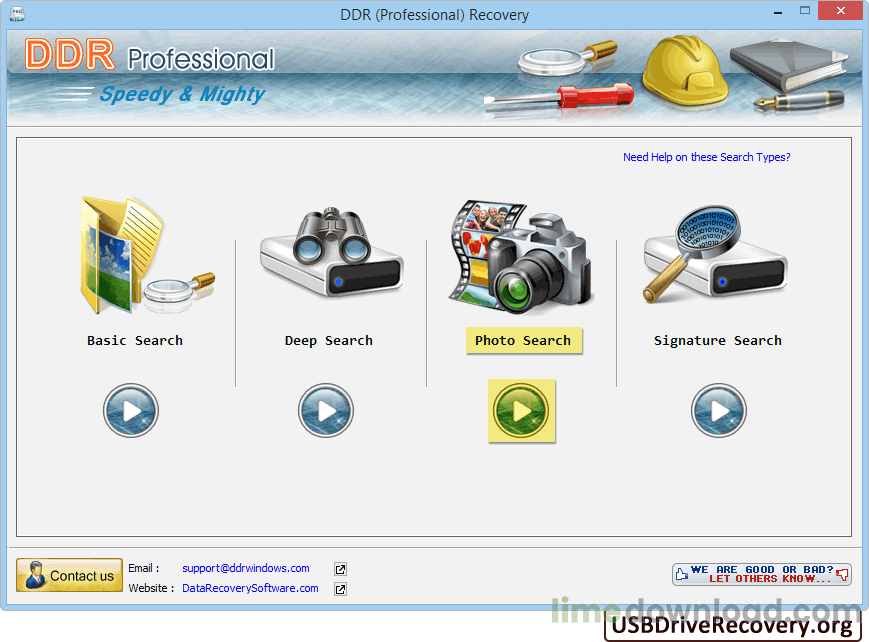Open the support@ddrwindows.com email link
Viewport: 869px width, 642px height.
click(x=246, y=568)
